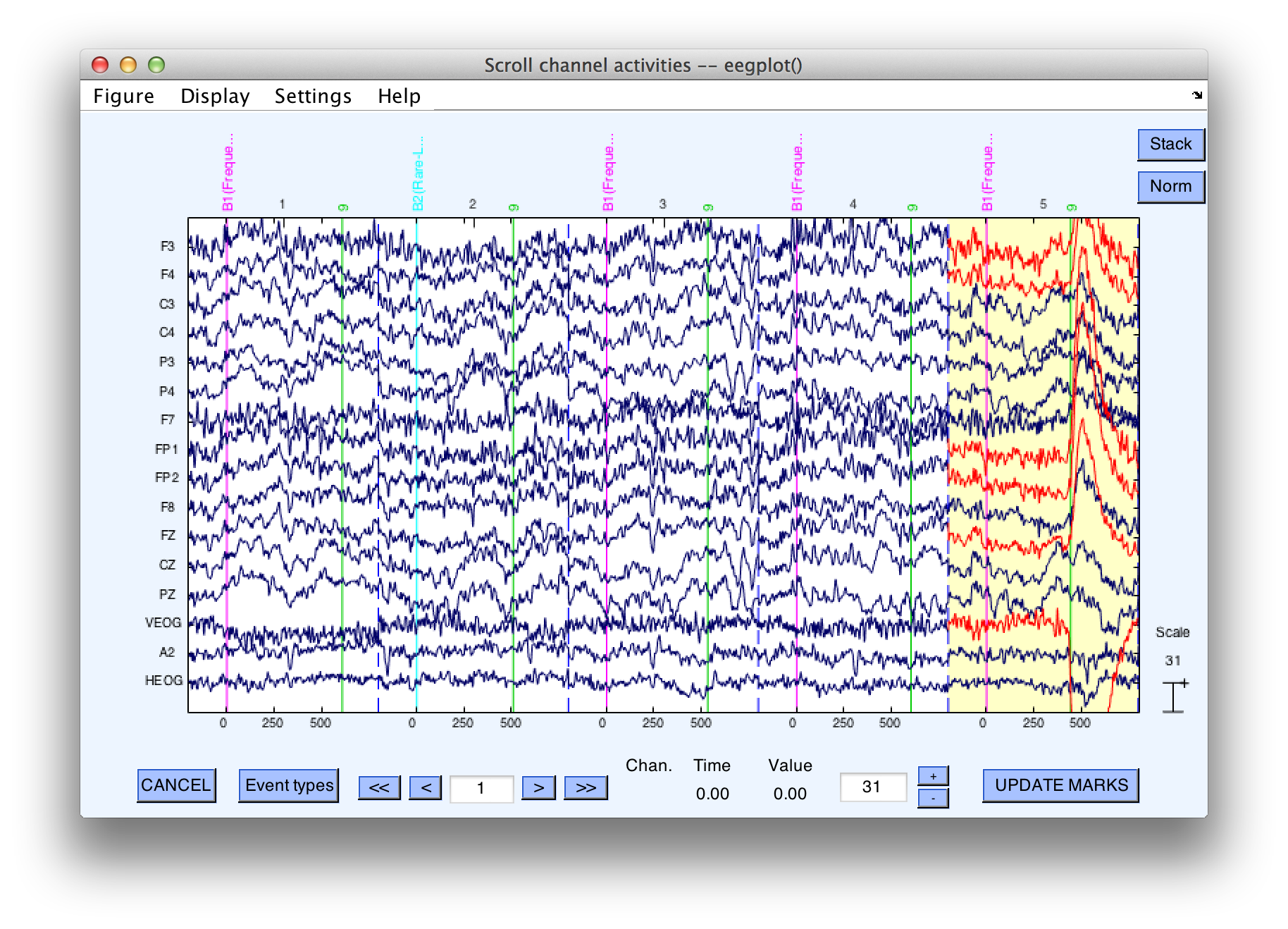The width and height of the screenshot is (1288, 929).
Task: Click the B1(Freque... event label in epoch 1
Action: tap(228, 172)
